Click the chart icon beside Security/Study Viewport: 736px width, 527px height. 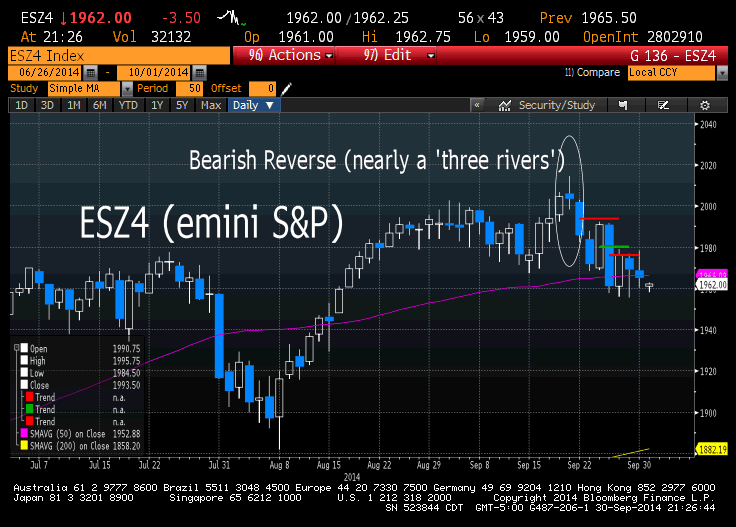505,105
